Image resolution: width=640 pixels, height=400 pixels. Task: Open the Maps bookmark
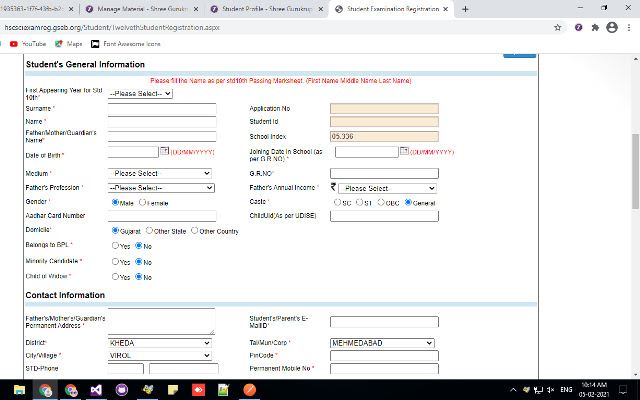coord(69,44)
